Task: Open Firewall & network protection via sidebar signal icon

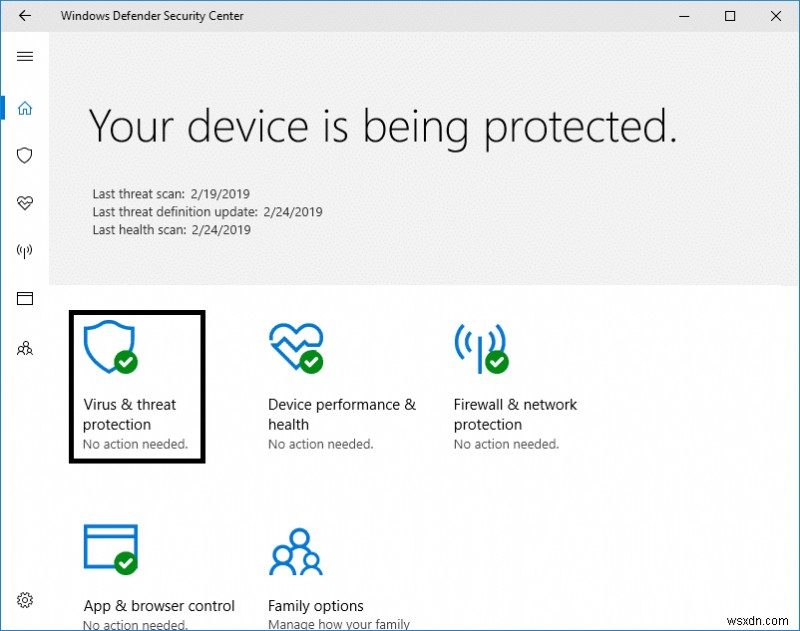Action: click(25, 251)
